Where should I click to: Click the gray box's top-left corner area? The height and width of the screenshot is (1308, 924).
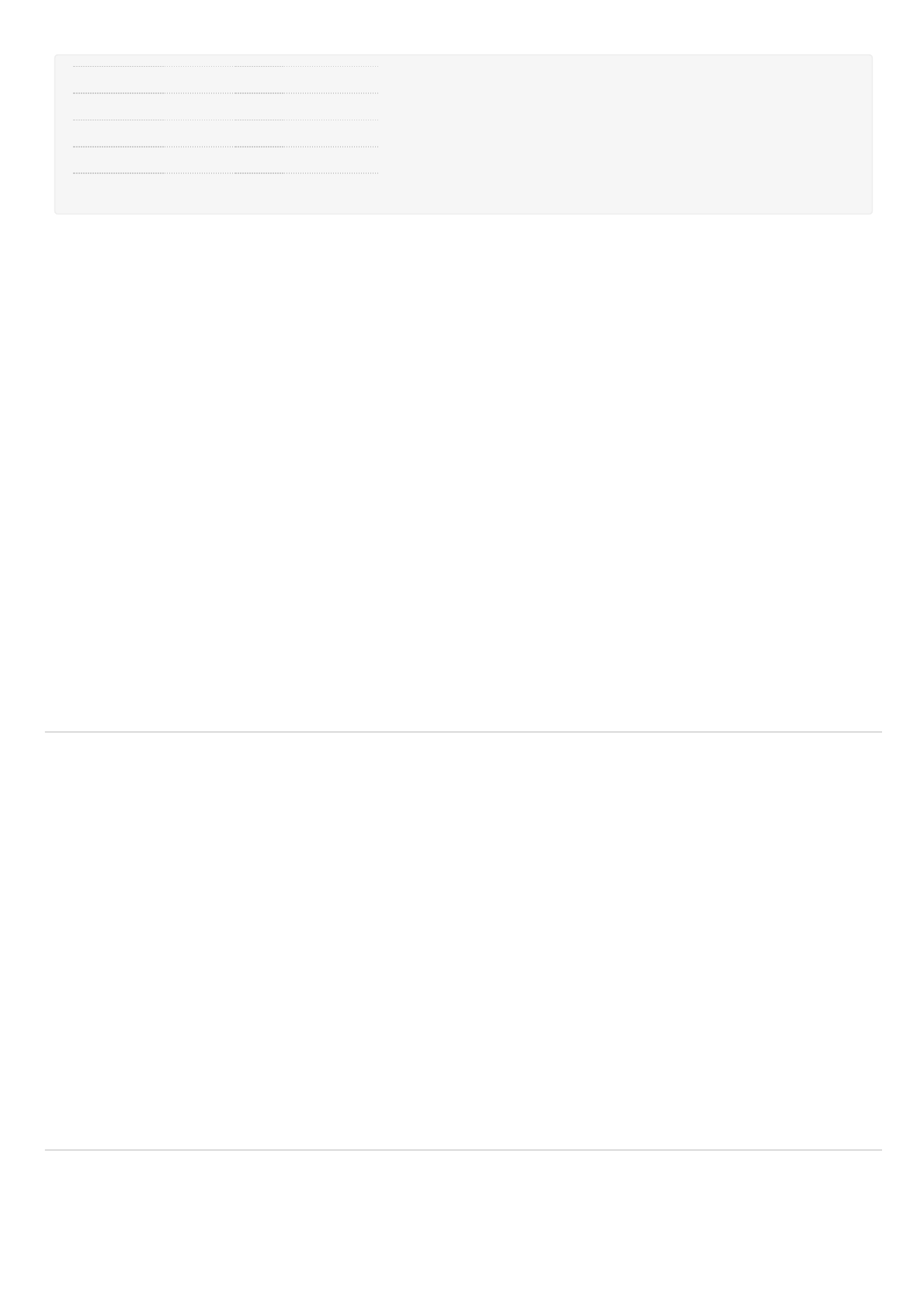(x=62, y=61)
